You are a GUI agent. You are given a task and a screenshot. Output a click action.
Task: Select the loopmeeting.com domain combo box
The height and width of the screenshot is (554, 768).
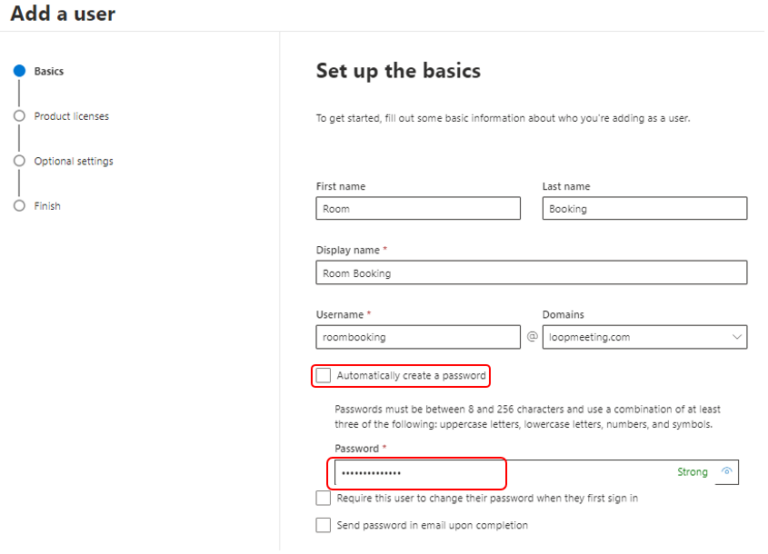[645, 337]
